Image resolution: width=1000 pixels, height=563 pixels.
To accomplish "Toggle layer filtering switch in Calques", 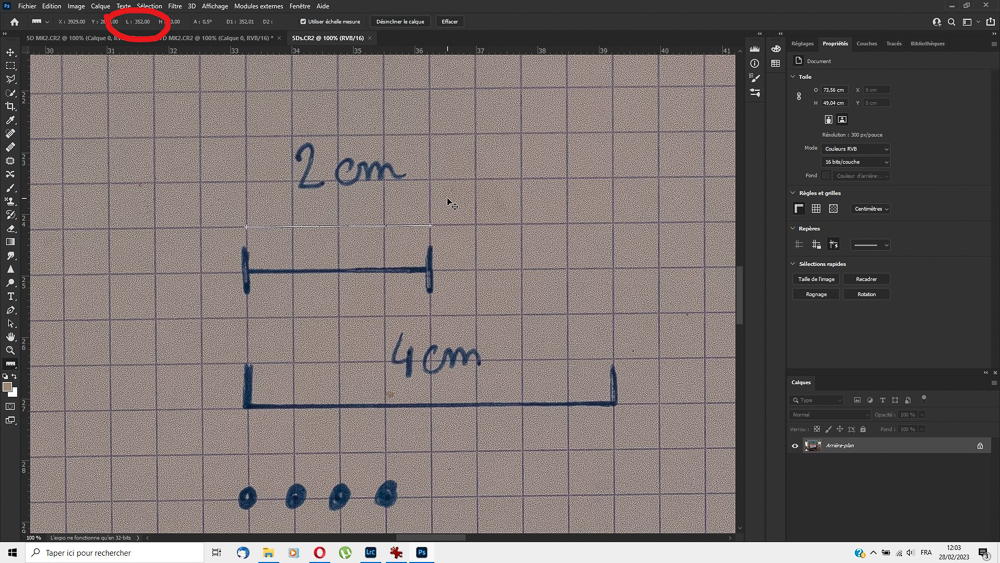I will (924, 398).
